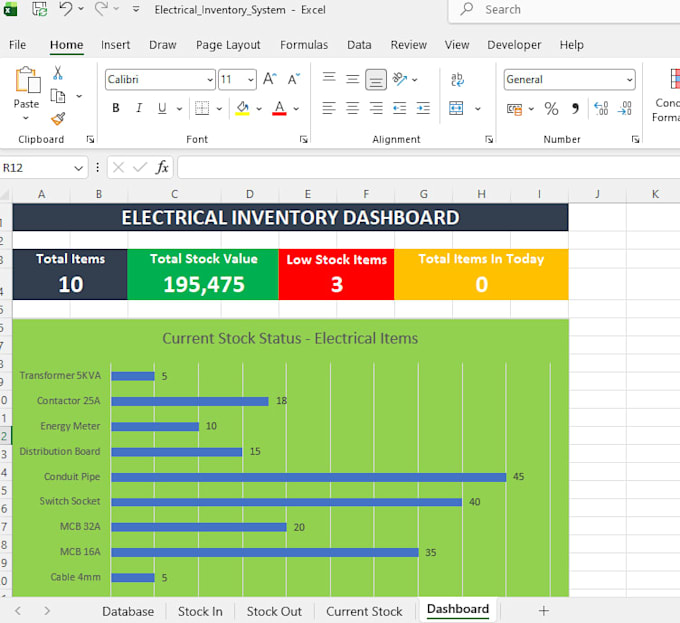
Task: Open the Data ribbon tab
Action: [359, 45]
